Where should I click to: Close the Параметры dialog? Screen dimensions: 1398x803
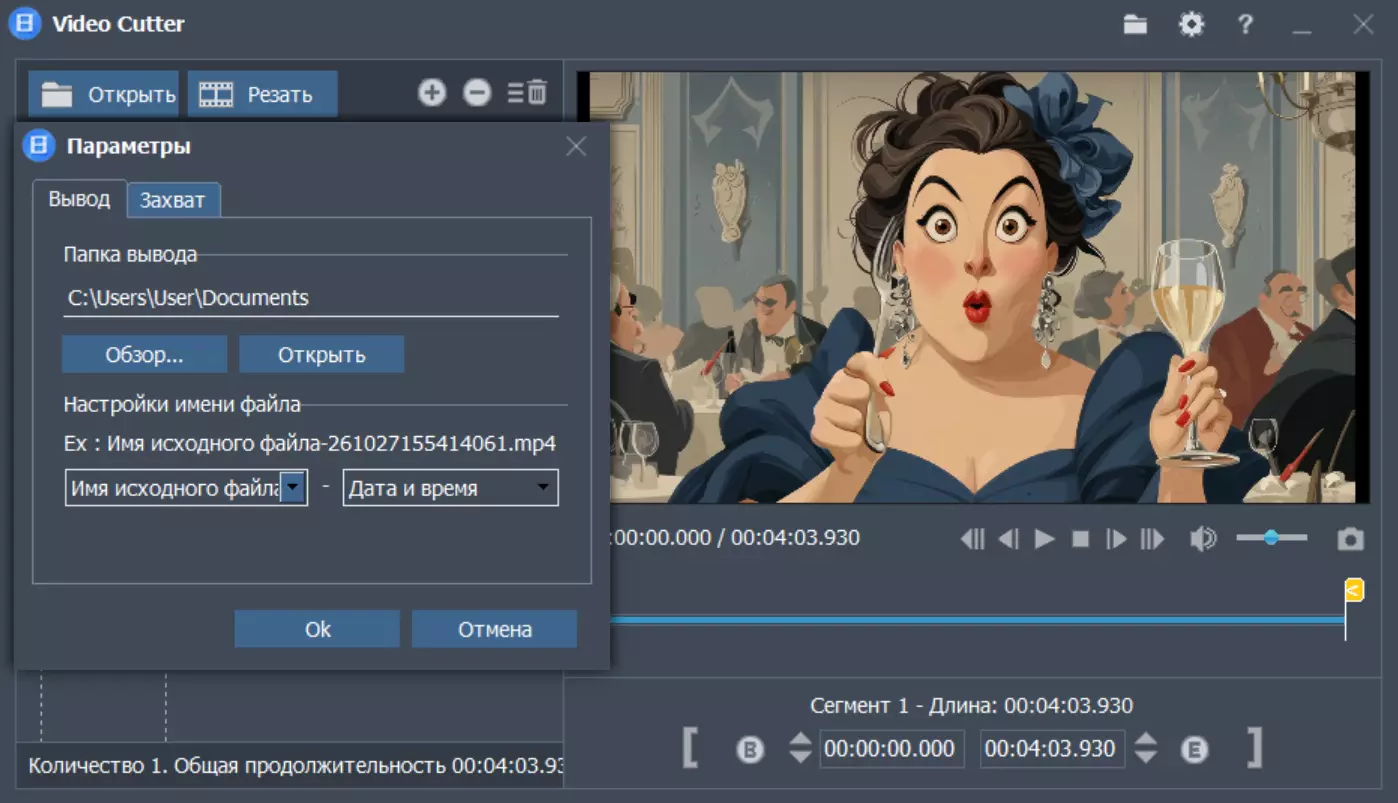coord(576,147)
